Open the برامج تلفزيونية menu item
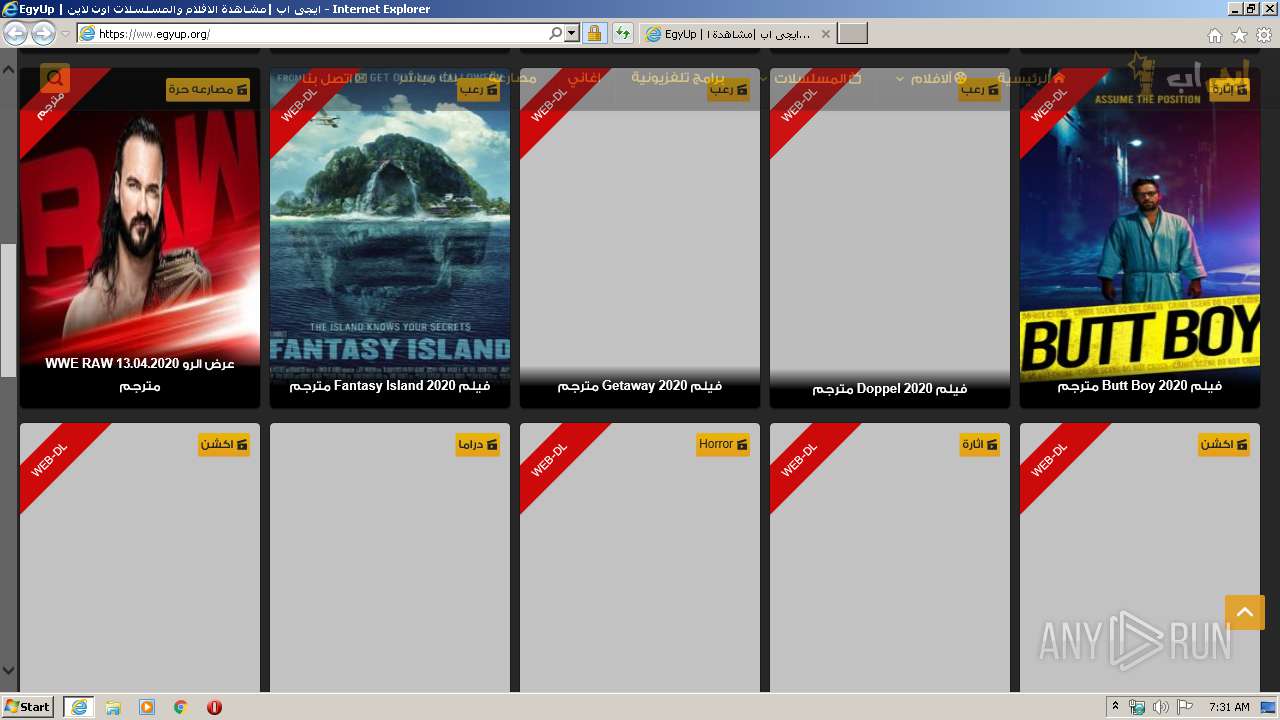The image size is (1280, 720). (x=677, y=77)
